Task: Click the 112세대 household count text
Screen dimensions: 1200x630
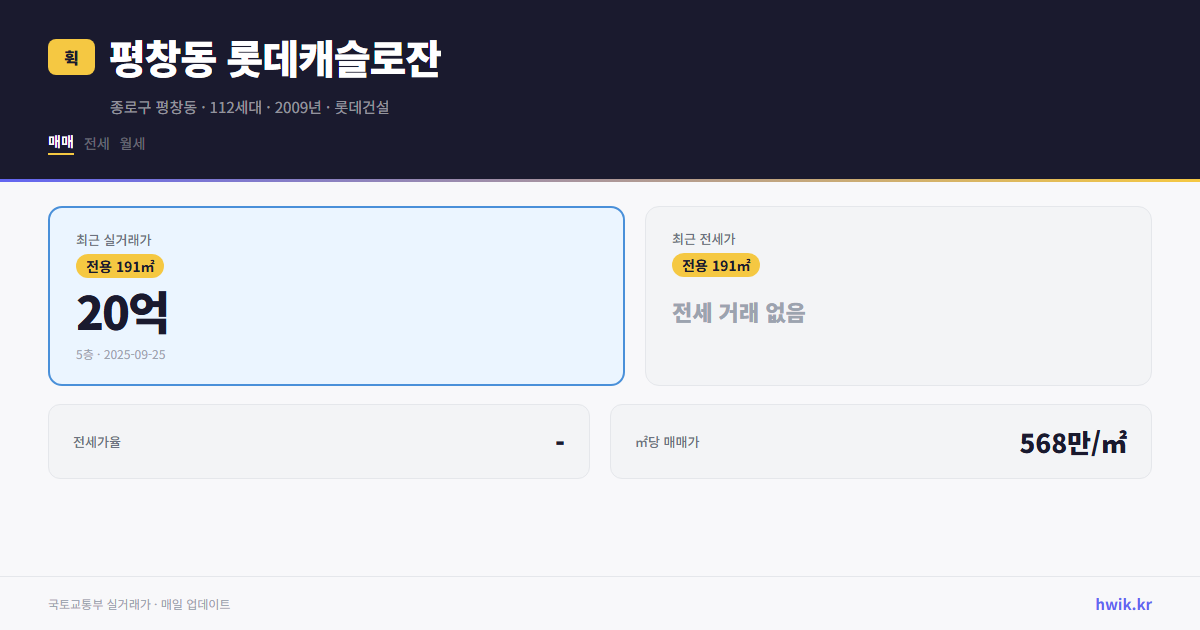Action: coord(236,108)
